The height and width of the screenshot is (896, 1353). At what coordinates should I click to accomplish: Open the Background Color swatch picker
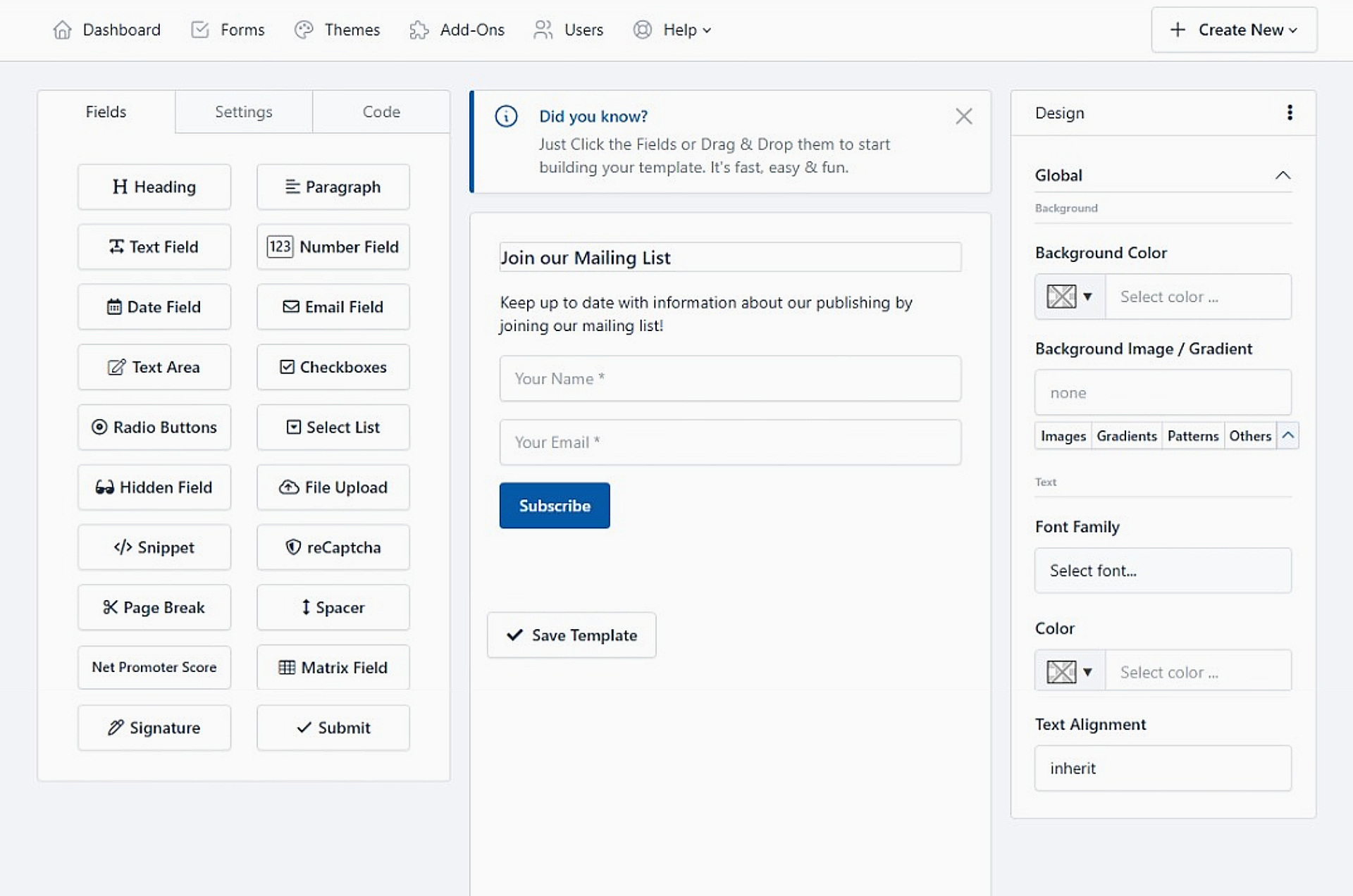tap(1069, 297)
